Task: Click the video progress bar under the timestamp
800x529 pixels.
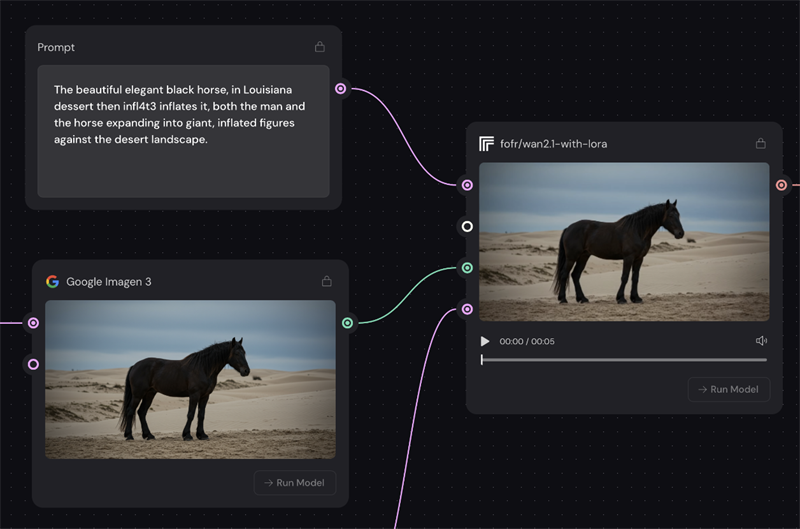Action: (x=624, y=360)
